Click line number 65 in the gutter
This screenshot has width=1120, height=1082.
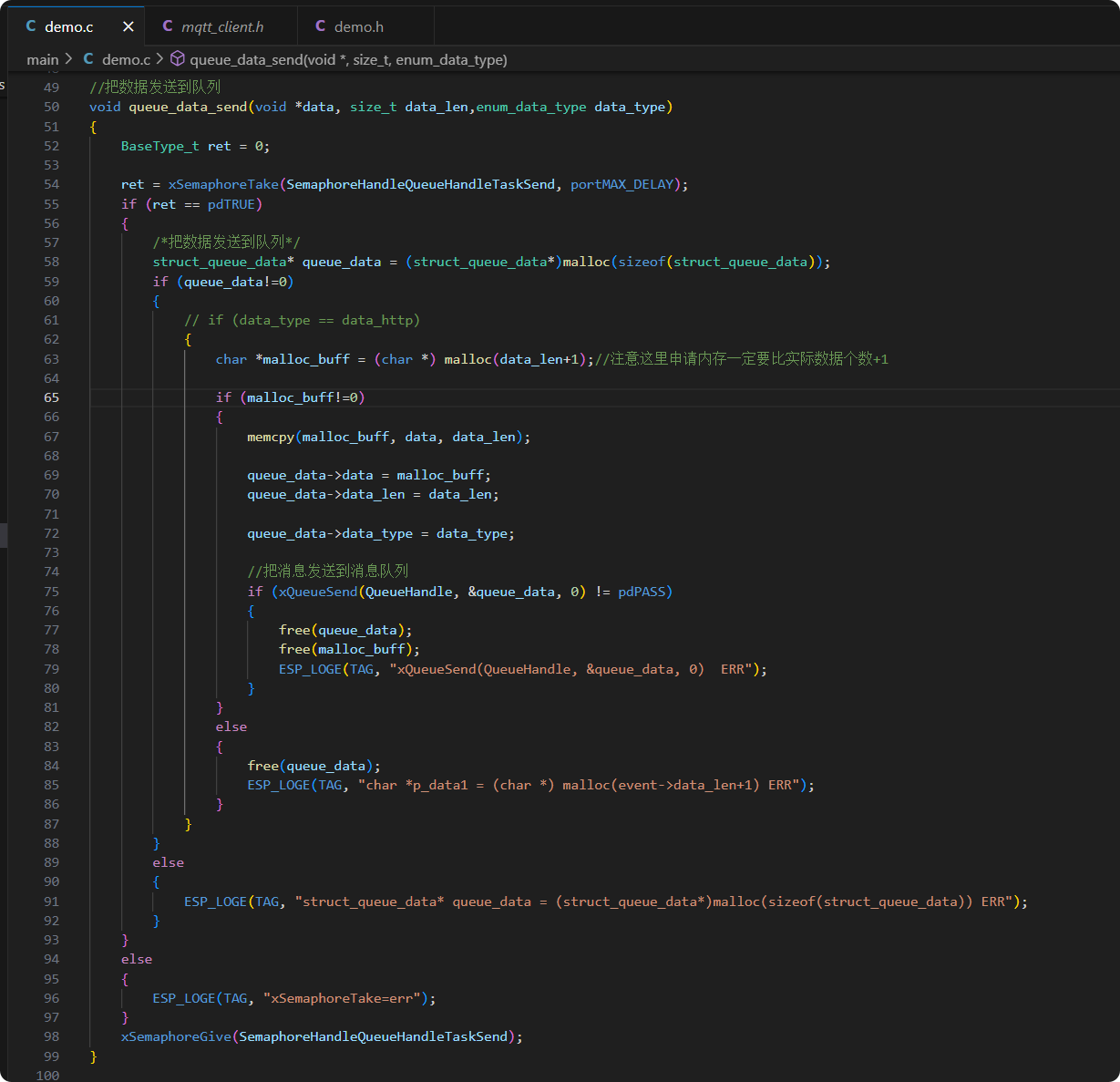tap(51, 397)
